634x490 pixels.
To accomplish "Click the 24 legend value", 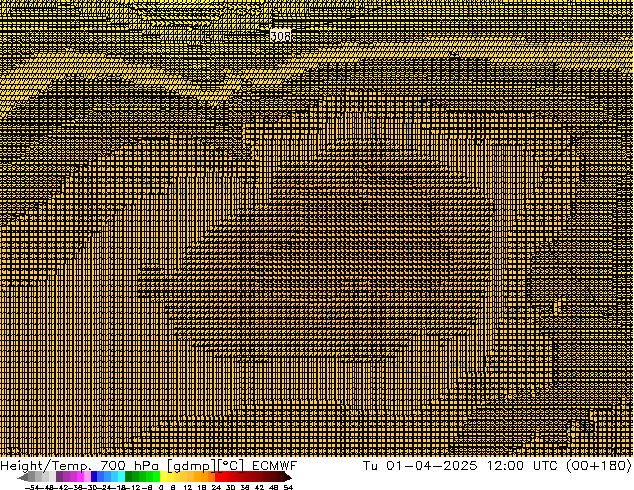I will (216, 487).
